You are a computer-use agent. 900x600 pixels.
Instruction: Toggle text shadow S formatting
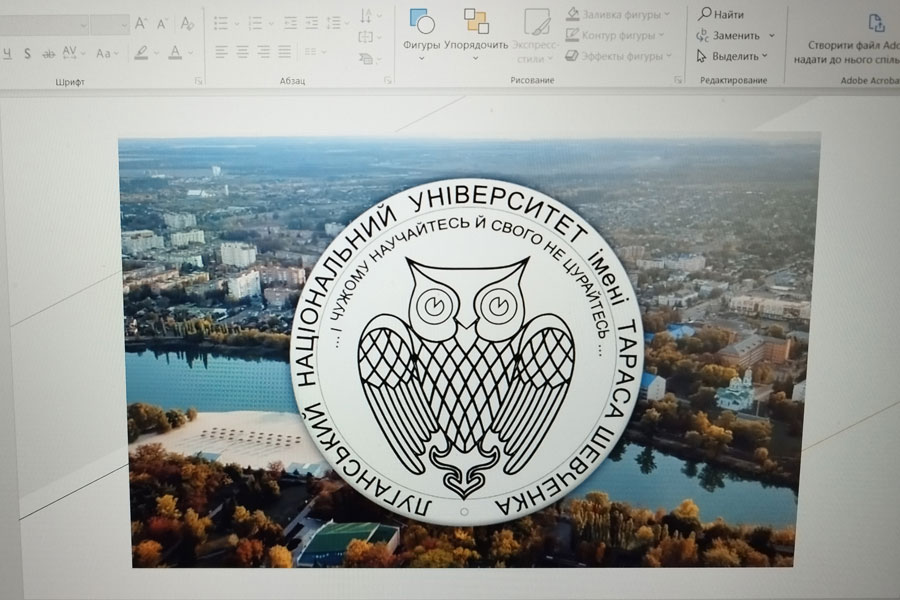[27, 53]
